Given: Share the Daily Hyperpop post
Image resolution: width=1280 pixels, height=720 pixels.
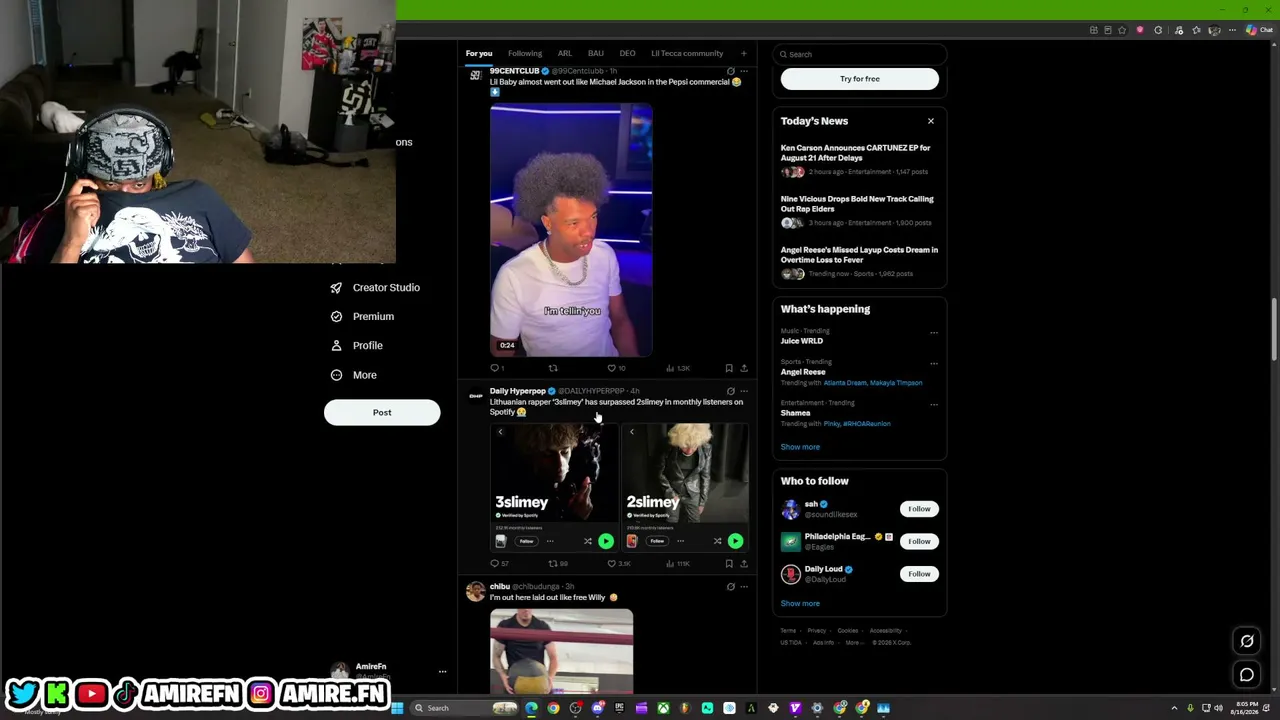Looking at the screenshot, I should tap(743, 563).
